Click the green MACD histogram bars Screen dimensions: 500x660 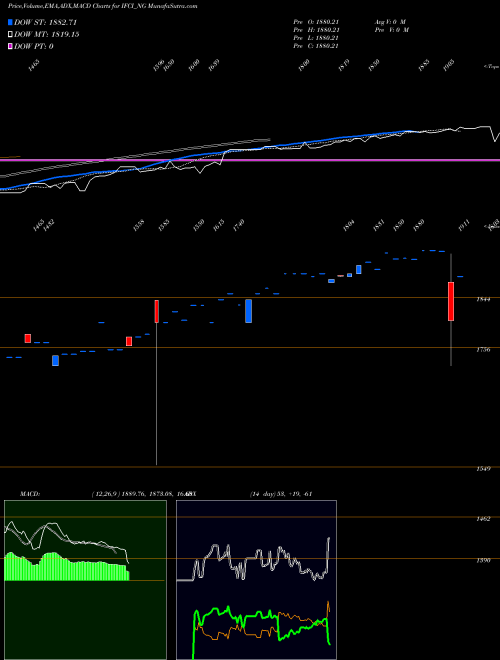(x=66, y=567)
